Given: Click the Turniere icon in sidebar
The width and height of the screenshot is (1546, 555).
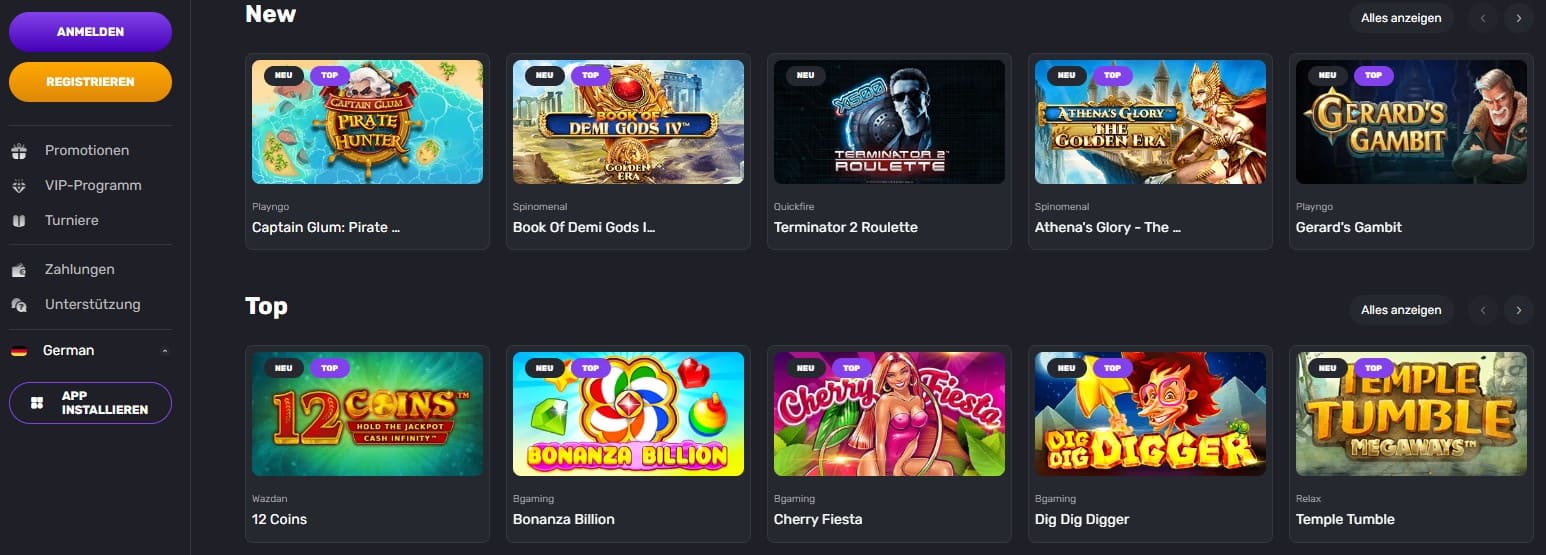Looking at the screenshot, I should click(x=18, y=221).
